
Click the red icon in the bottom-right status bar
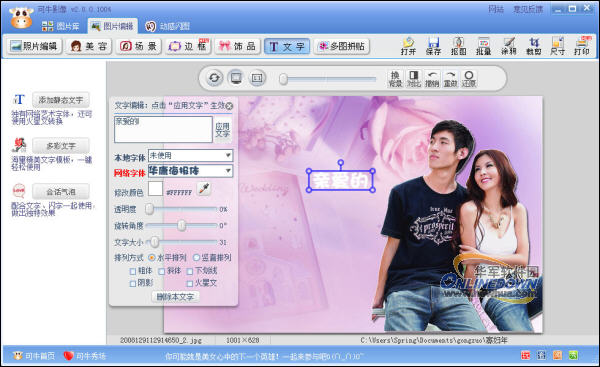coord(526,356)
